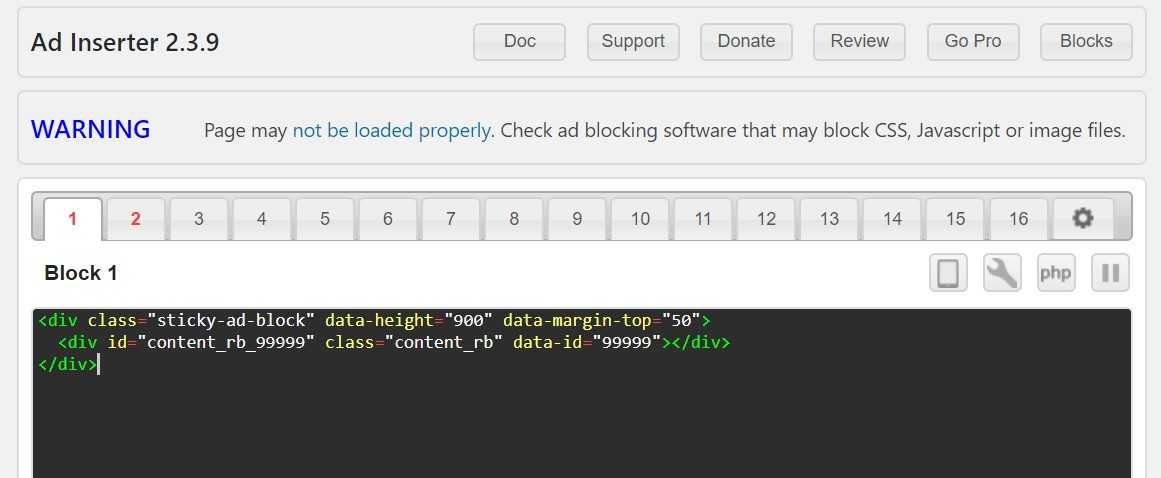Select block tab 5
Screen dimensions: 1161x478
coord(325,219)
